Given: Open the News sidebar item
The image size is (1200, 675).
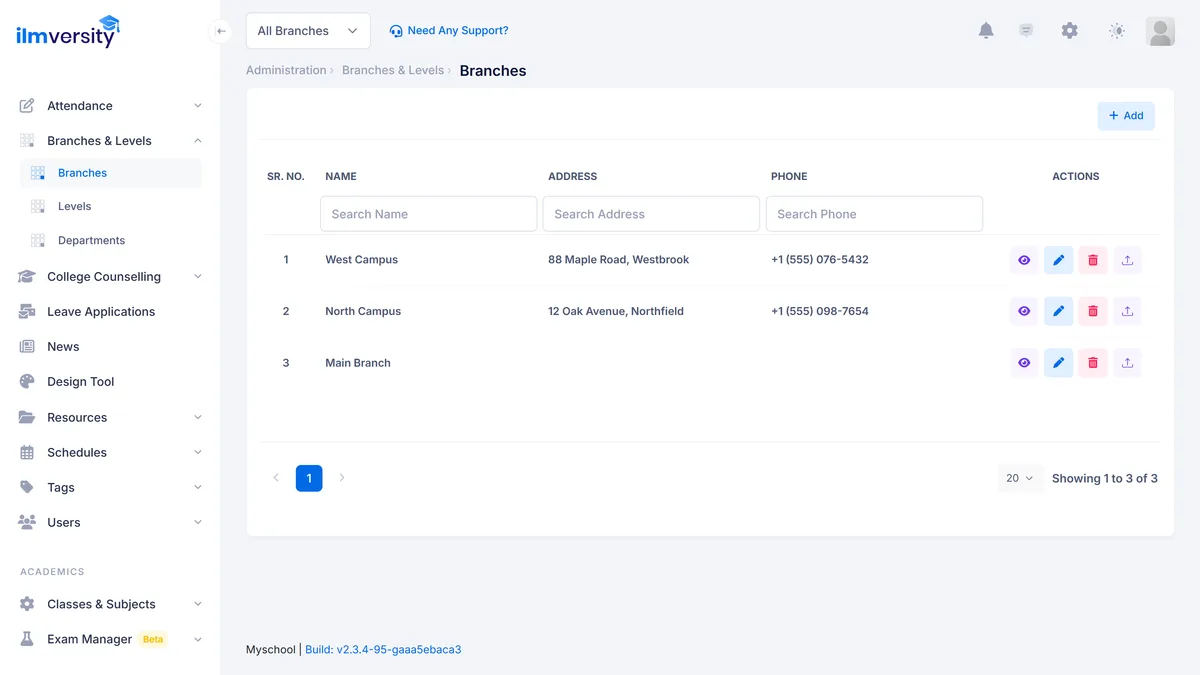Looking at the screenshot, I should coord(110,347).
